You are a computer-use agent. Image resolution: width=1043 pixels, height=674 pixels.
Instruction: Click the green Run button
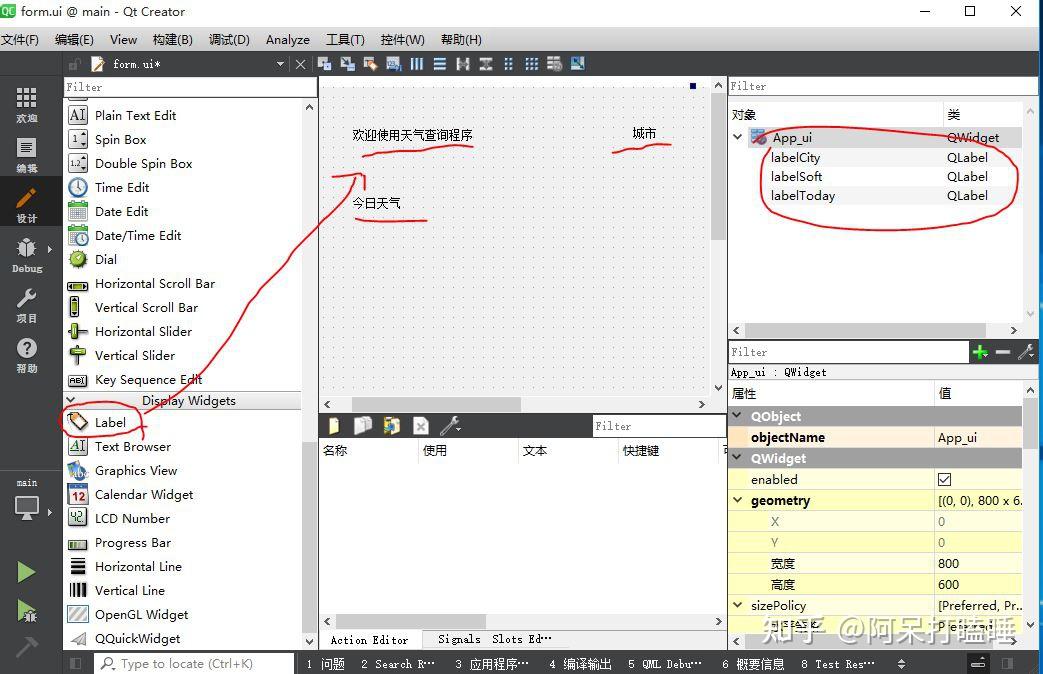(26, 572)
